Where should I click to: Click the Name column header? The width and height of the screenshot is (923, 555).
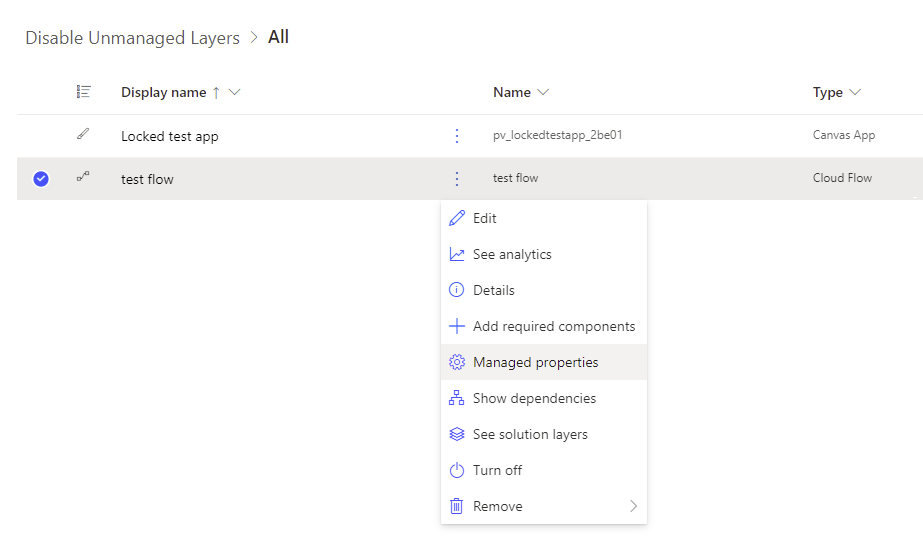(512, 92)
